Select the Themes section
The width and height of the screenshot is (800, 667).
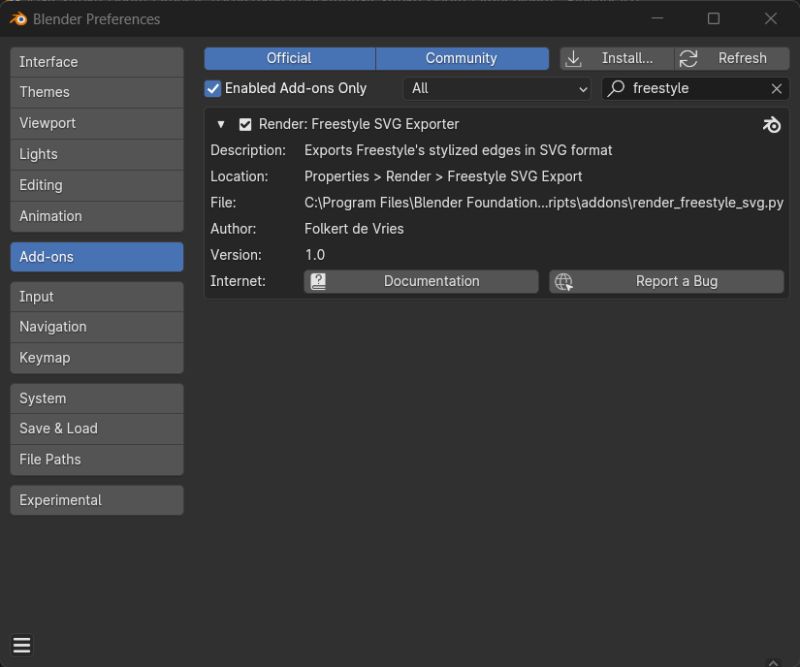tap(96, 92)
